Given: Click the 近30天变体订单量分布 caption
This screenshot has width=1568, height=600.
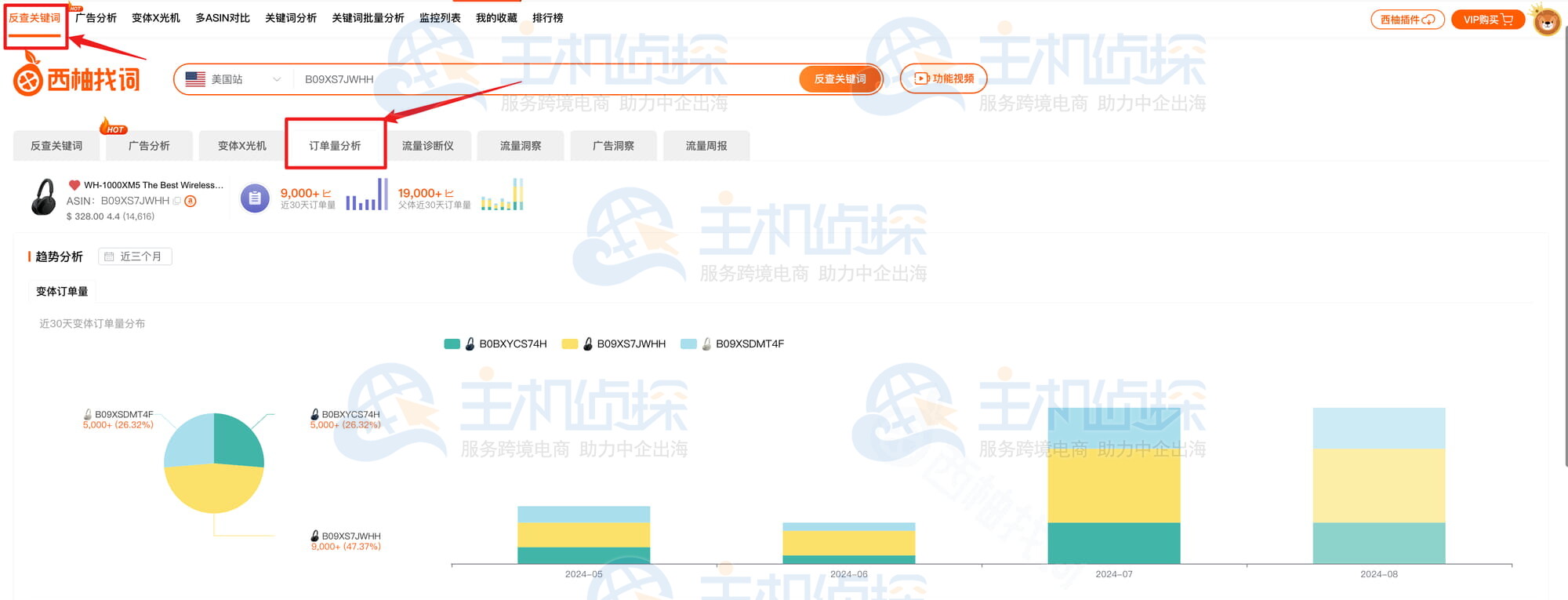Looking at the screenshot, I should (x=93, y=323).
